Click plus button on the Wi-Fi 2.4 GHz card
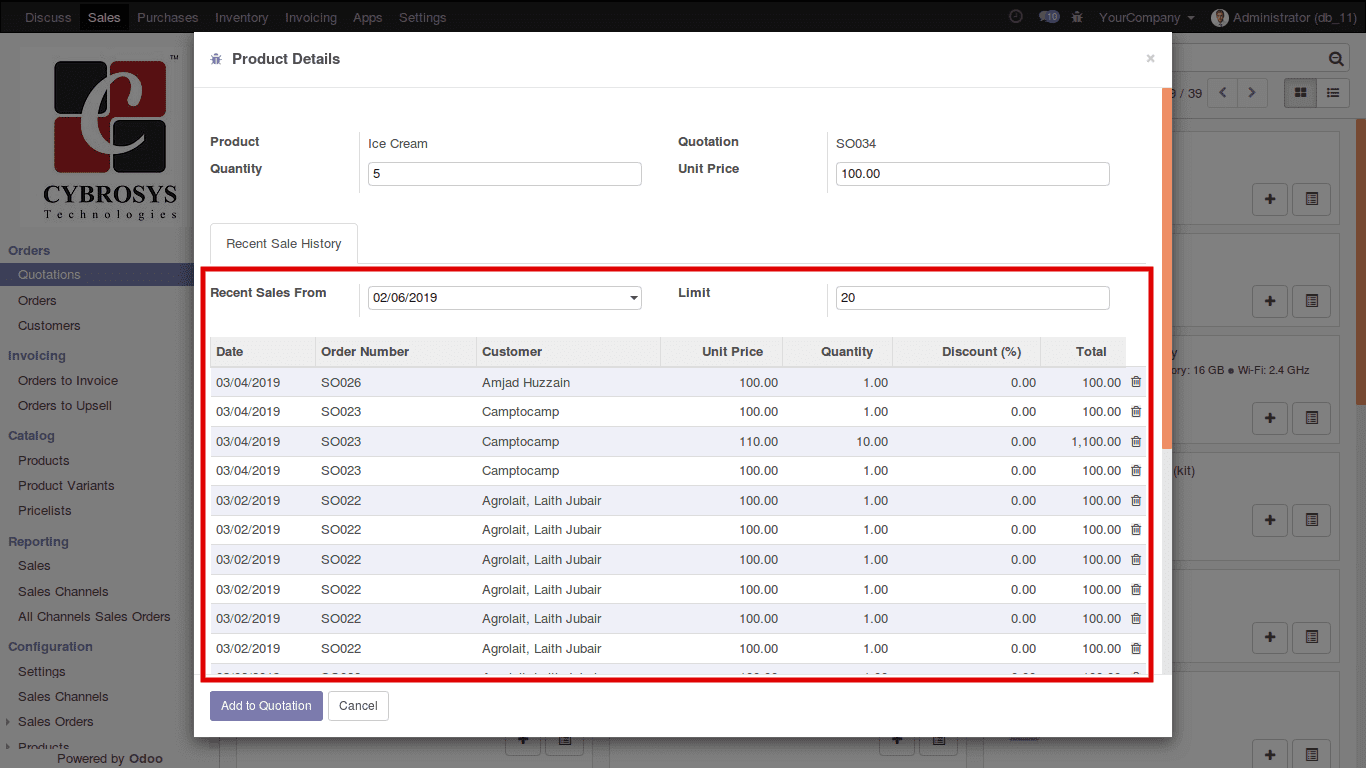This screenshot has width=1366, height=768. (x=1270, y=416)
